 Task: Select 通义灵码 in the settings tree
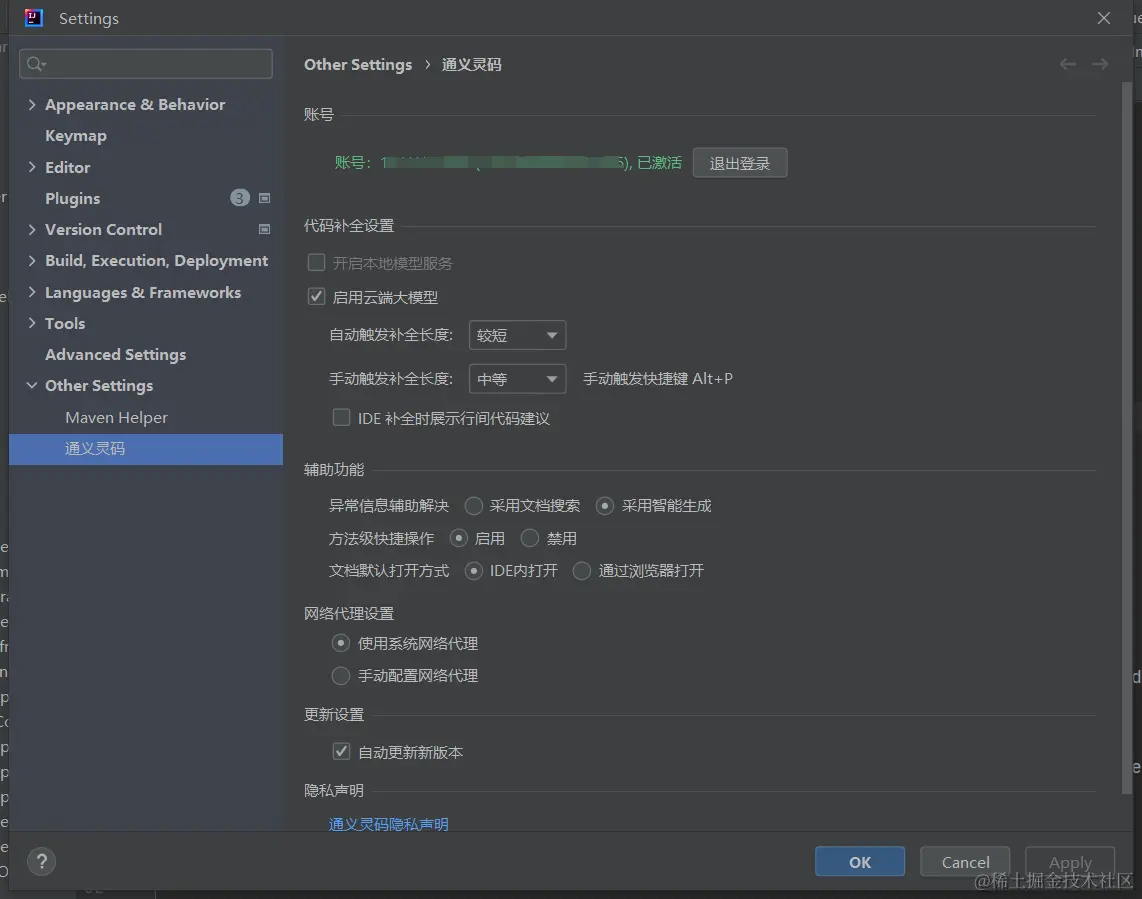(x=146, y=449)
